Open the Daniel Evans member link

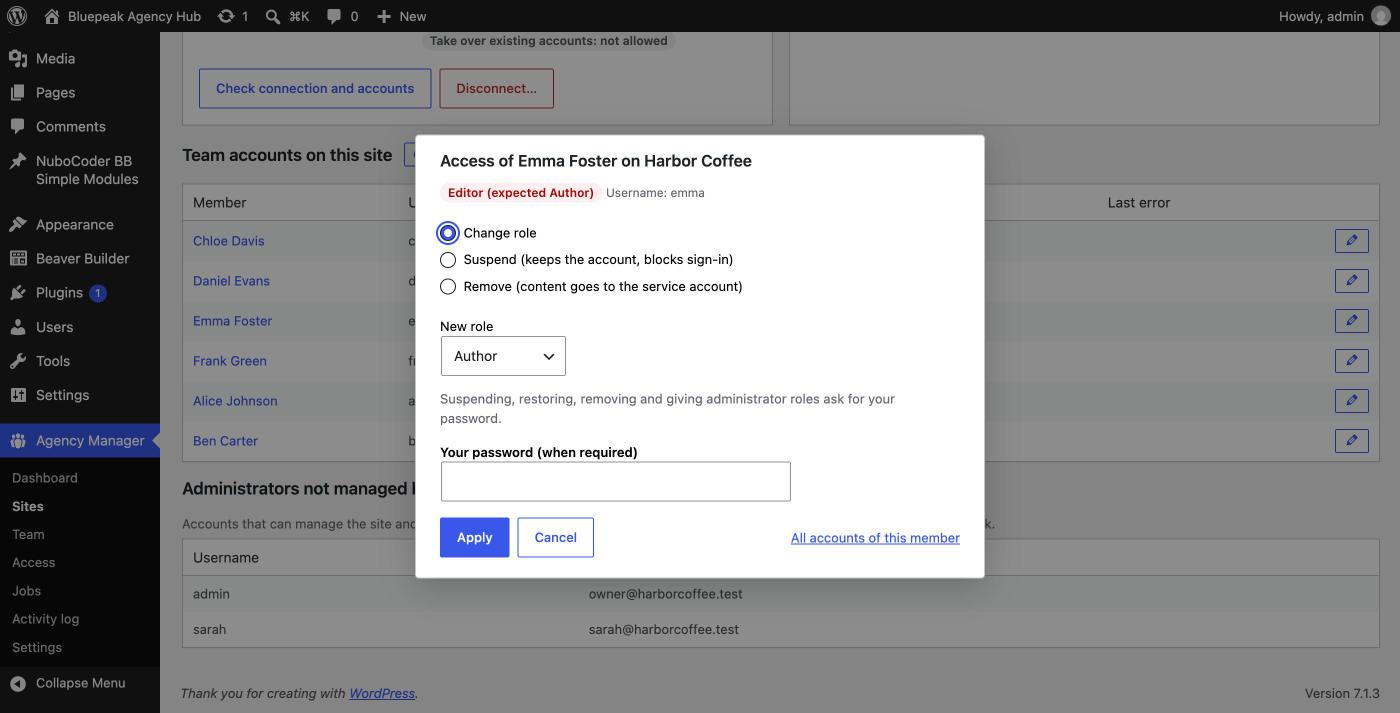click(x=231, y=281)
